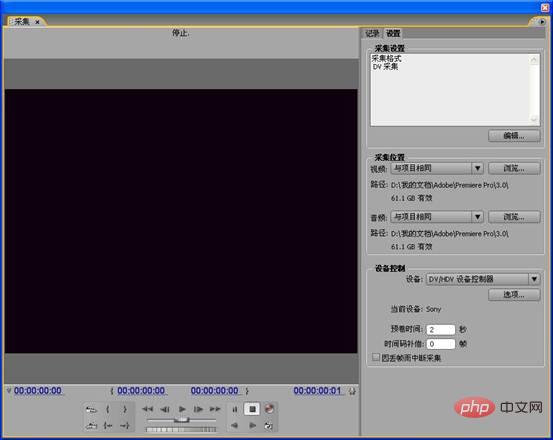Go to In point button
The width and height of the screenshot is (553, 440).
click(x=108, y=426)
